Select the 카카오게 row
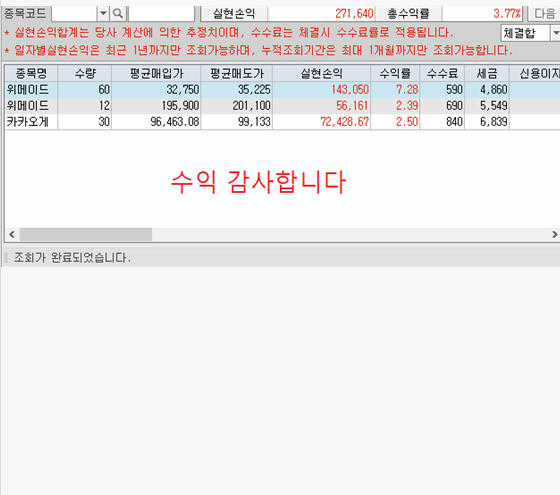Viewport: 560px width, 495px height. (x=282, y=122)
